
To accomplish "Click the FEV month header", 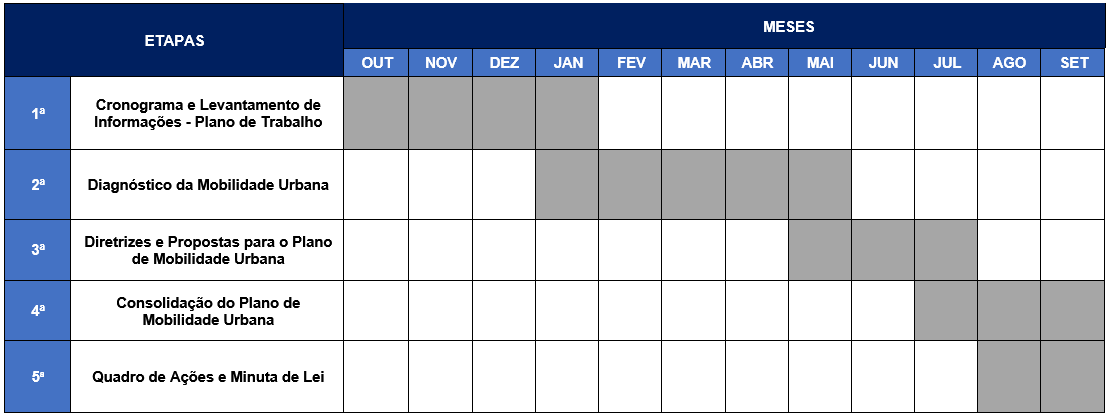I will (630, 62).
